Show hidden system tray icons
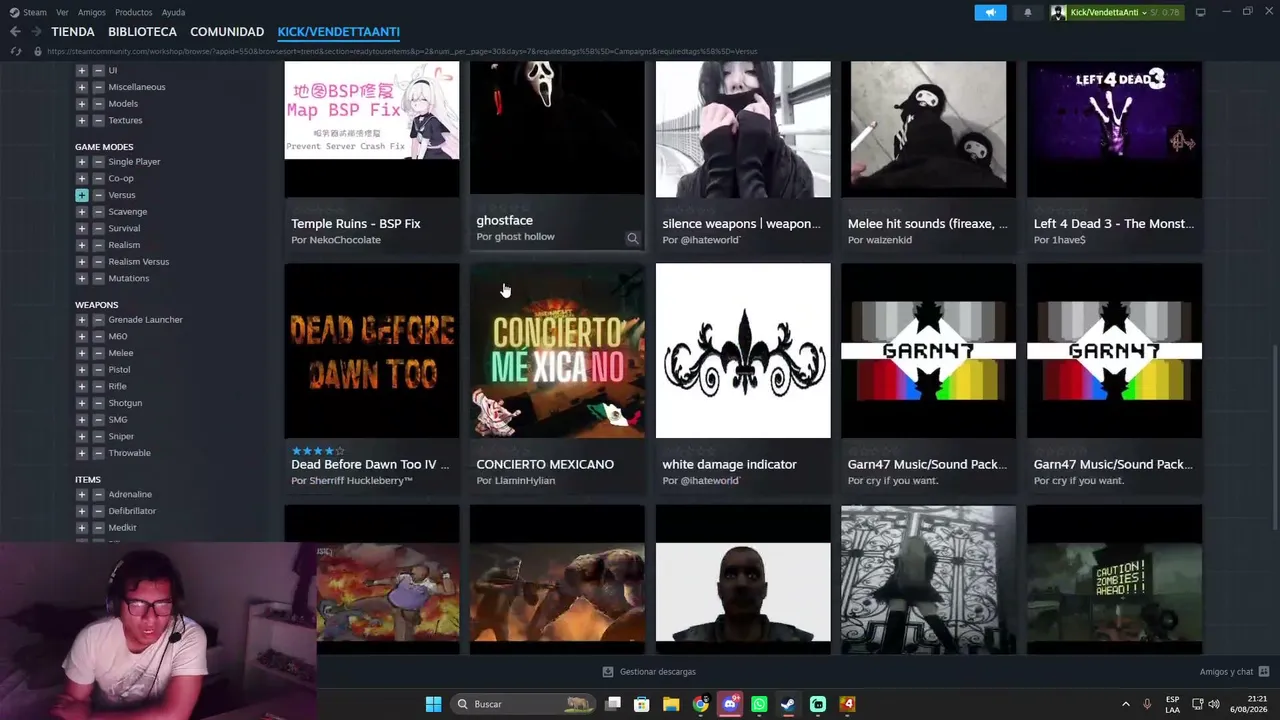 coord(1125,704)
